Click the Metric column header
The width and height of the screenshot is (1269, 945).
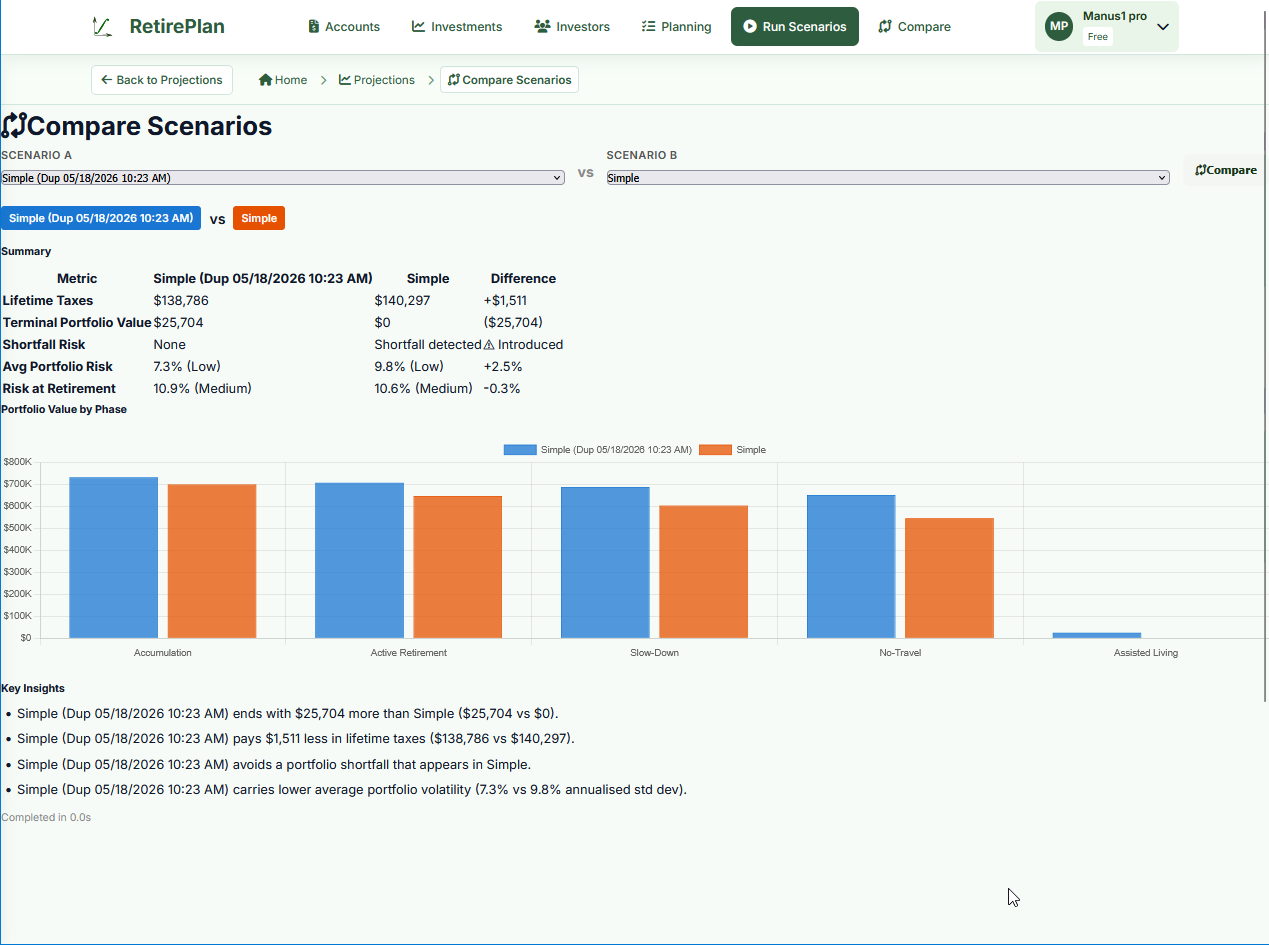coord(77,278)
